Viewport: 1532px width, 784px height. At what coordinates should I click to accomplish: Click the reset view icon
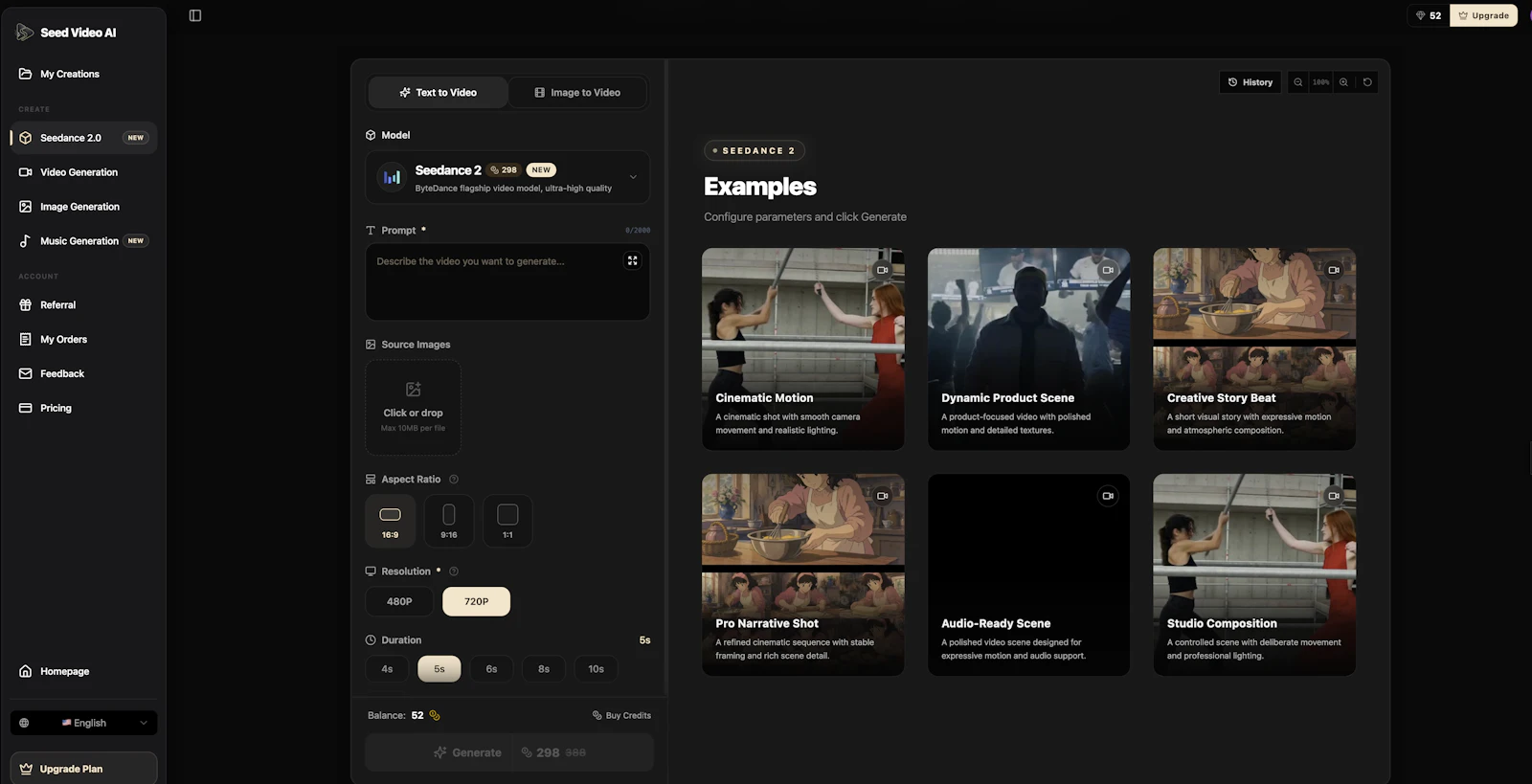tap(1367, 82)
